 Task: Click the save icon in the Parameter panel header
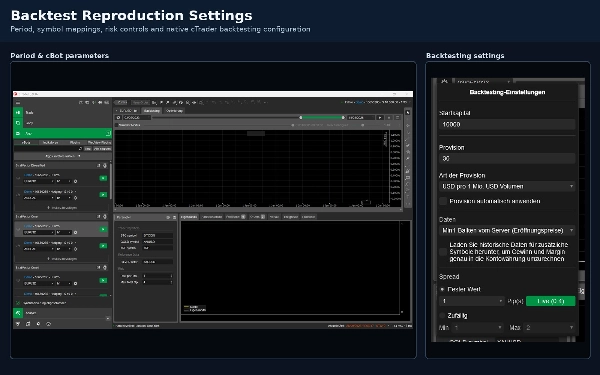[x=174, y=217]
